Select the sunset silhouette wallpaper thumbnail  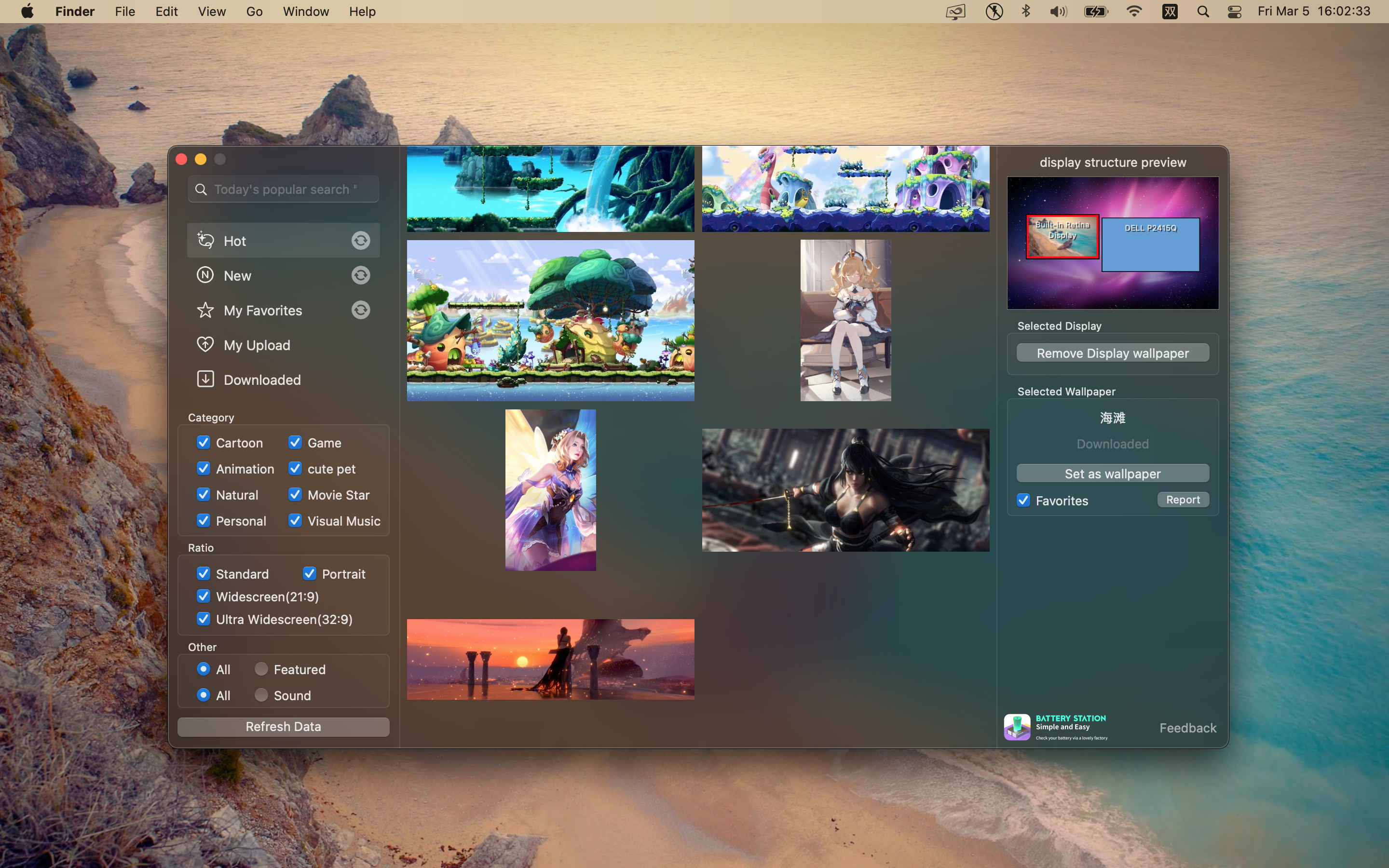coord(550,659)
